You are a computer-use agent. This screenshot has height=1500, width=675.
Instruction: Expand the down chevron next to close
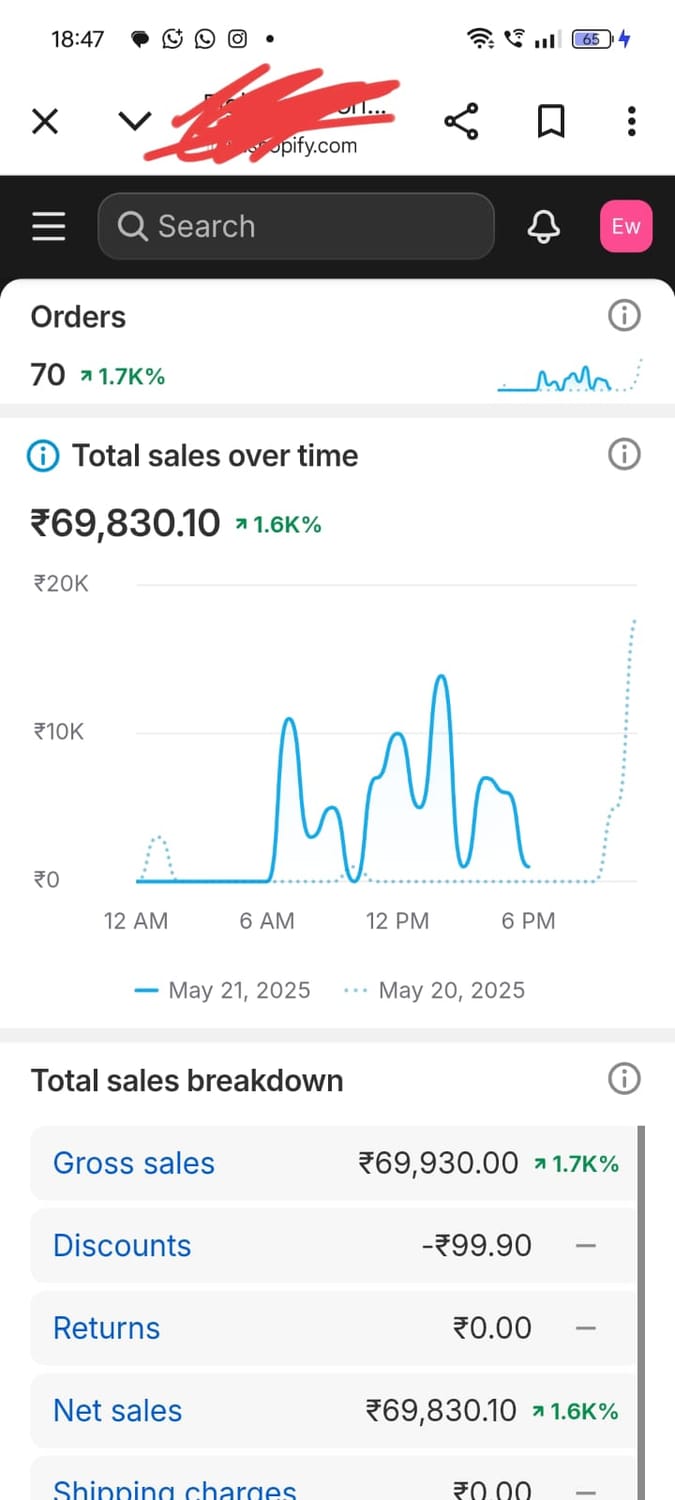pos(134,122)
